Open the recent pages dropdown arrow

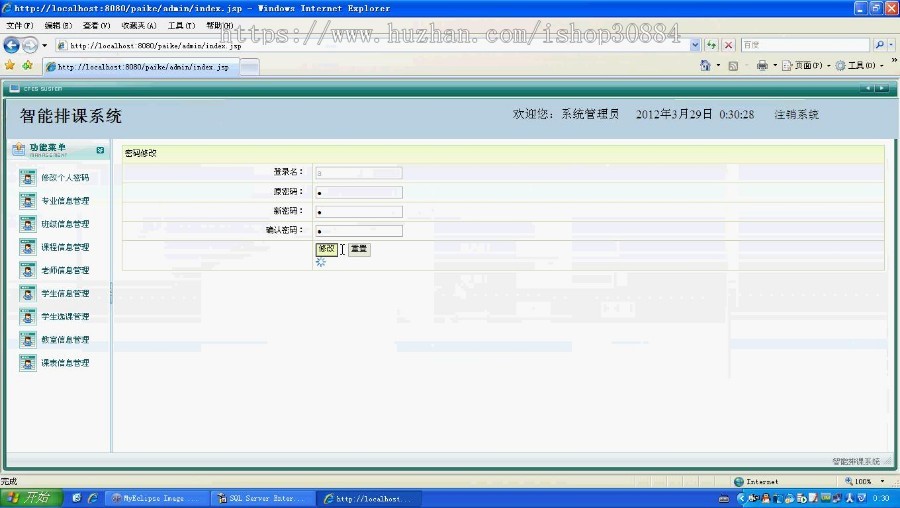[x=44, y=45]
